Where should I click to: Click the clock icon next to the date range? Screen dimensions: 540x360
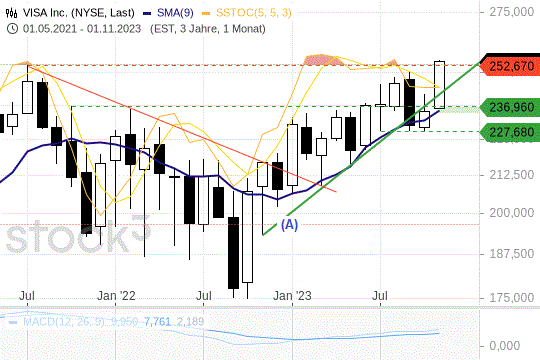(12, 29)
